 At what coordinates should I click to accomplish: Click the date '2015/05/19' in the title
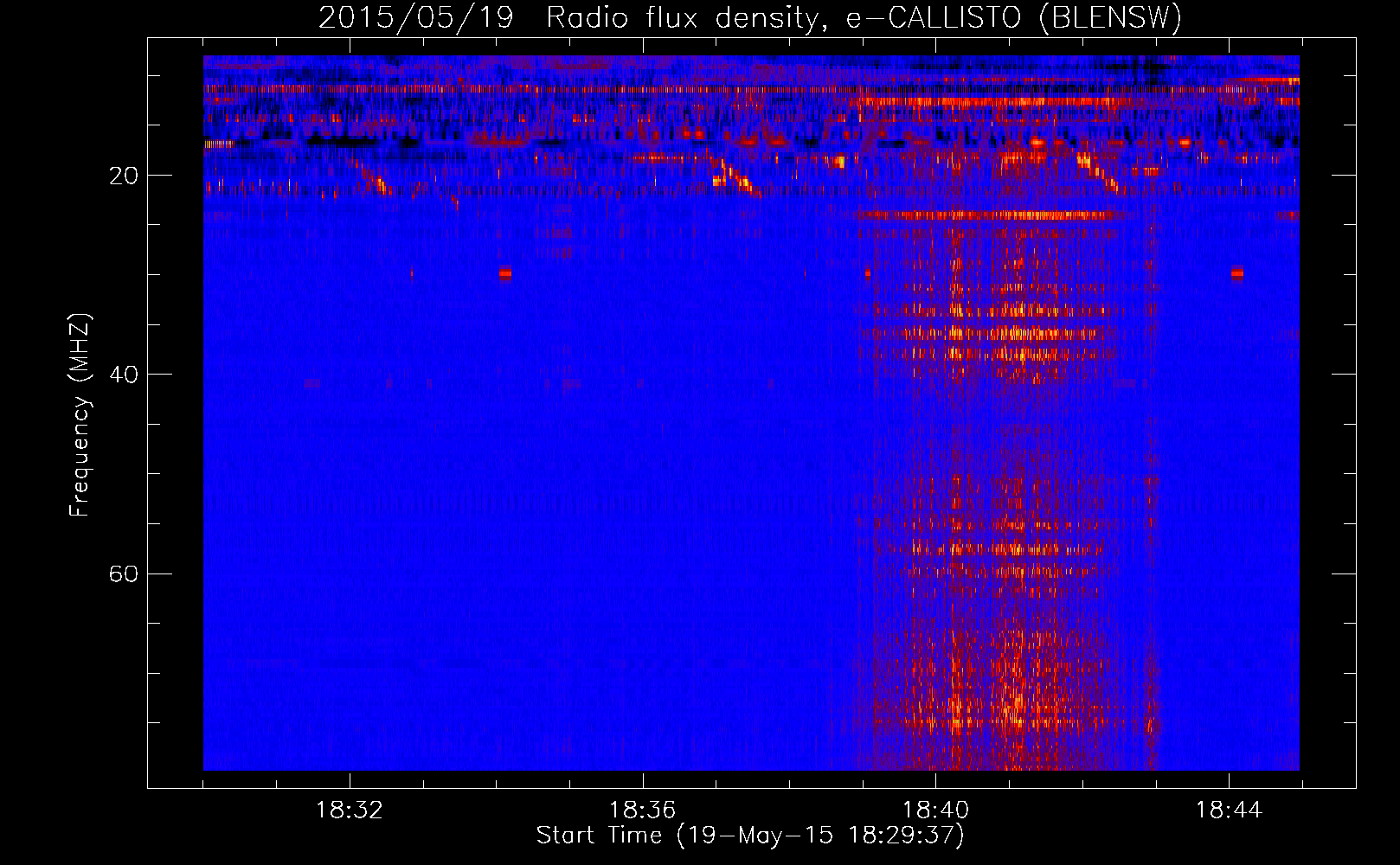[x=416, y=17]
